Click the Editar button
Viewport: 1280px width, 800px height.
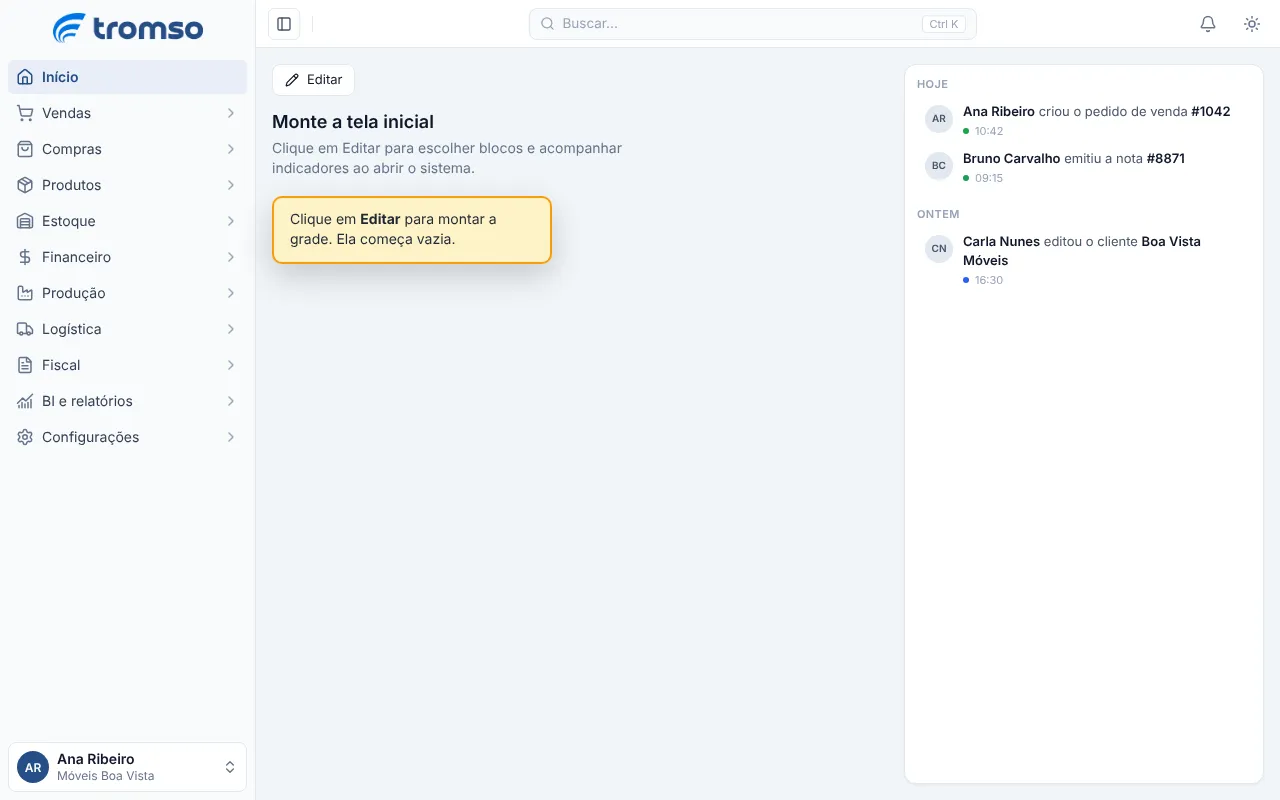click(313, 80)
